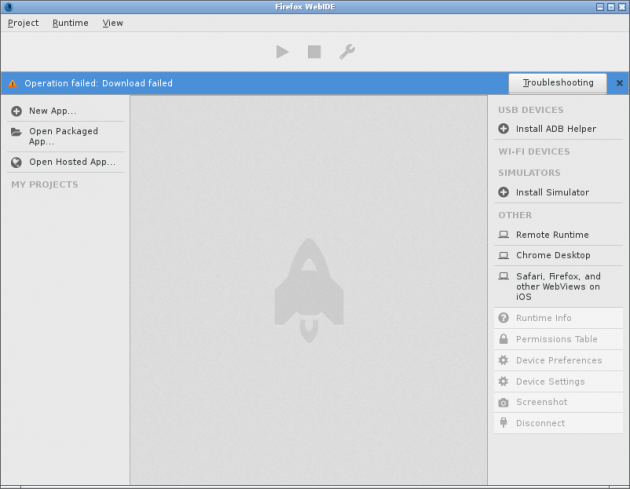Take a Screenshot via the runtime panel

[x=558, y=402]
